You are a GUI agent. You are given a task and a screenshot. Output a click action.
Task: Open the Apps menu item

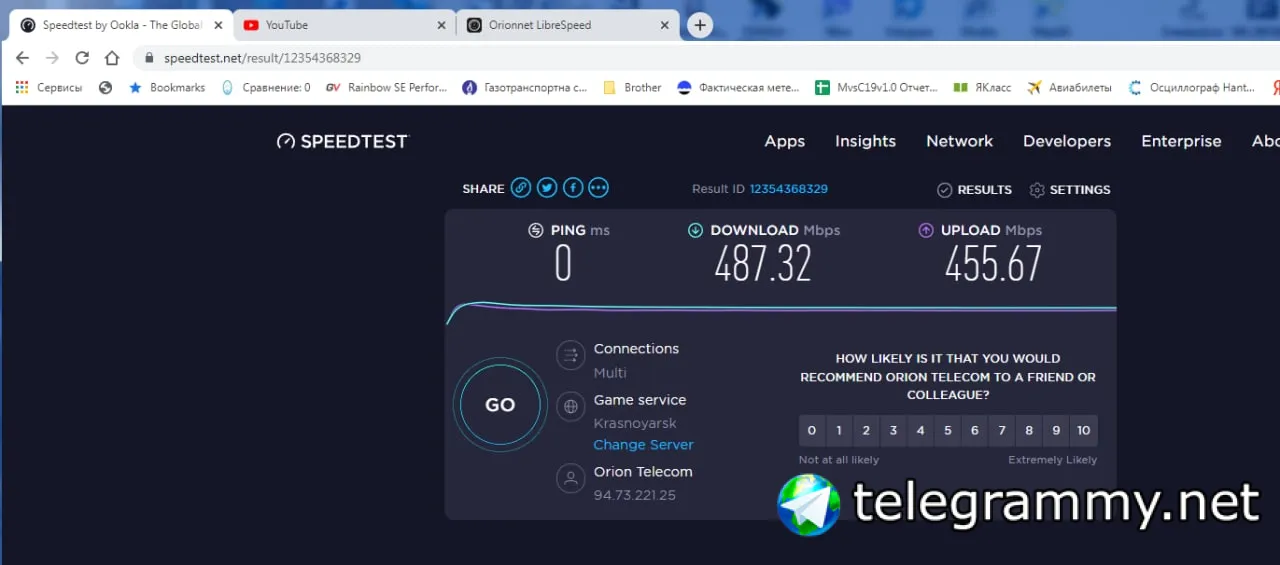coord(785,141)
